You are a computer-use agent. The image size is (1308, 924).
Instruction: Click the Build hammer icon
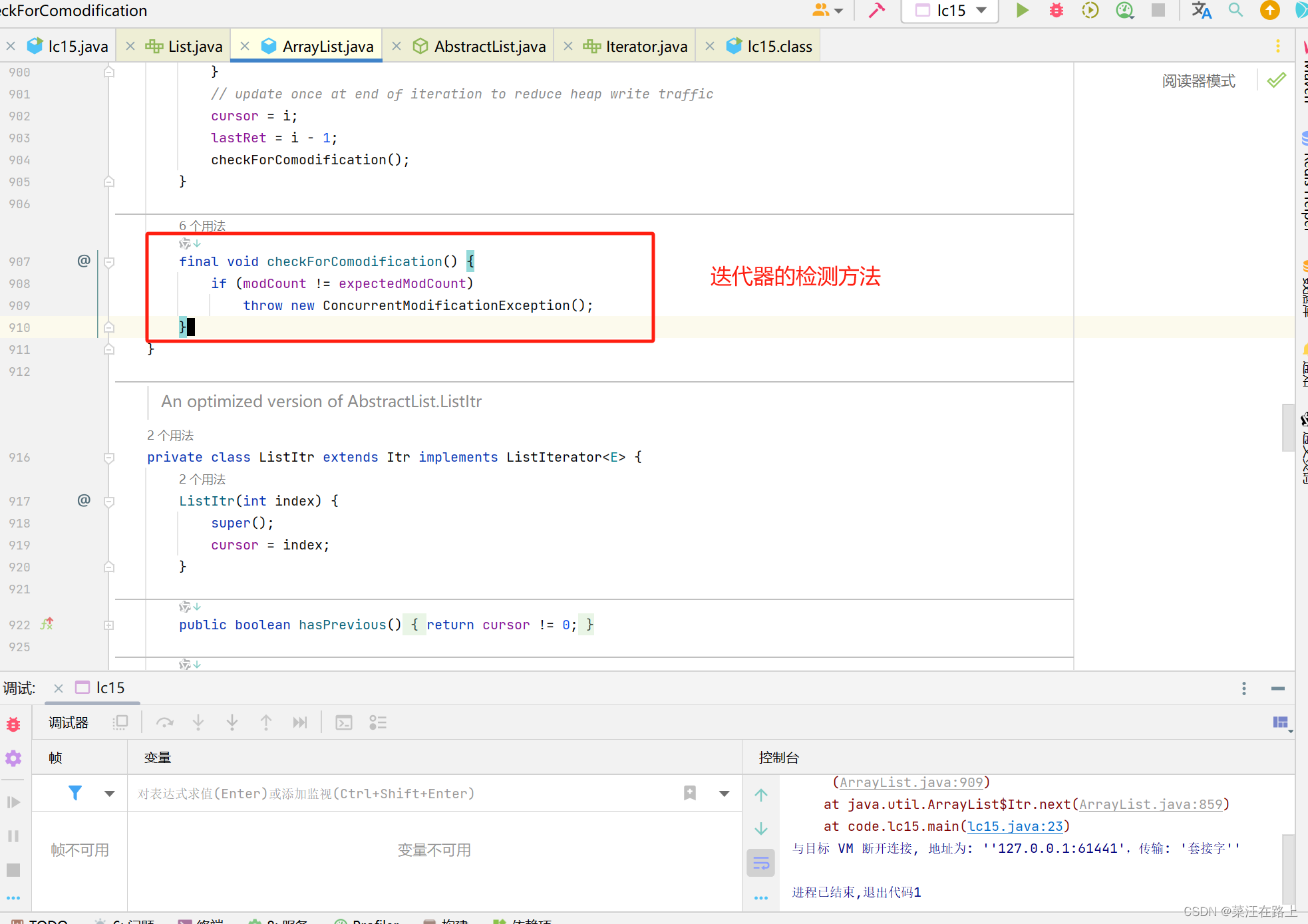pos(877,11)
